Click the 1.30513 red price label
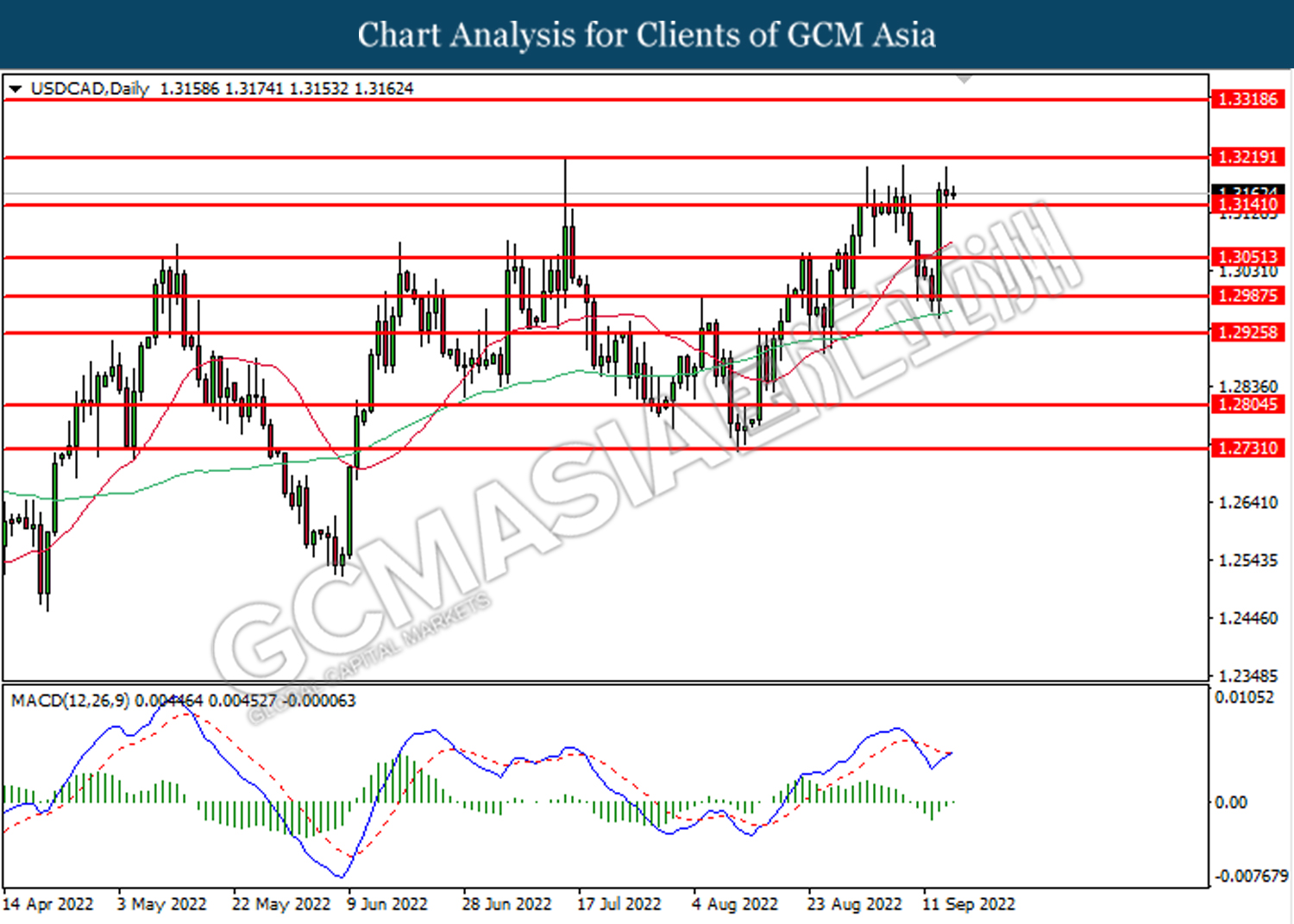The height and width of the screenshot is (924, 1294). pyautogui.click(x=1248, y=257)
